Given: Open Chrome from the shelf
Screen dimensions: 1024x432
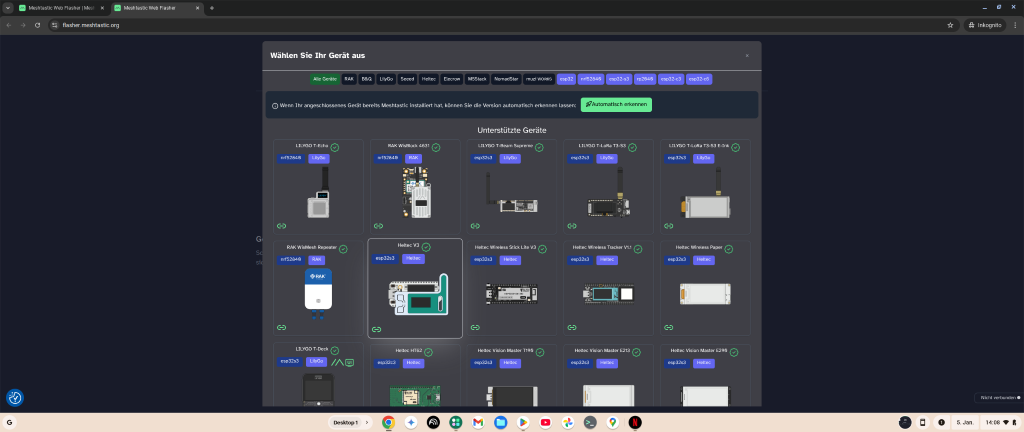Looking at the screenshot, I should pyautogui.click(x=388, y=422).
